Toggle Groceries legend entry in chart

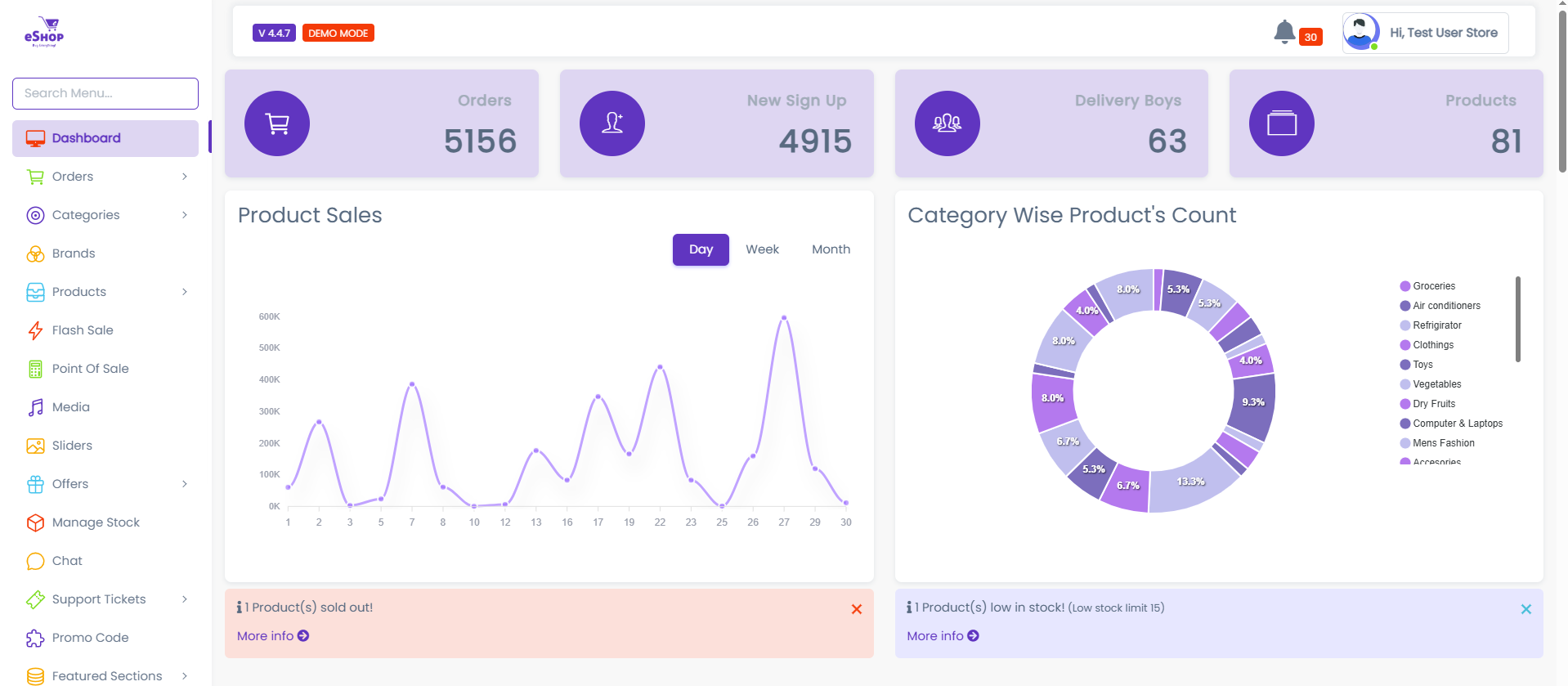(x=1427, y=286)
